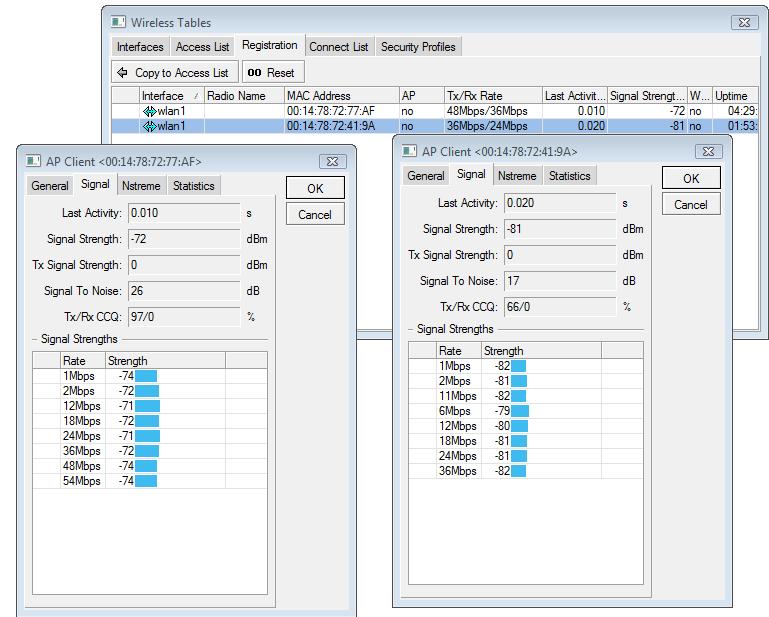
Task: Click Last Activity field showing 0.010
Action: [x=184, y=213]
